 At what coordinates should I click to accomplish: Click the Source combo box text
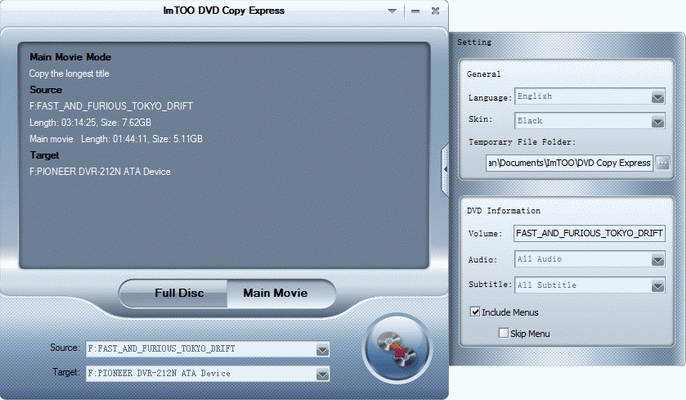click(x=162, y=349)
